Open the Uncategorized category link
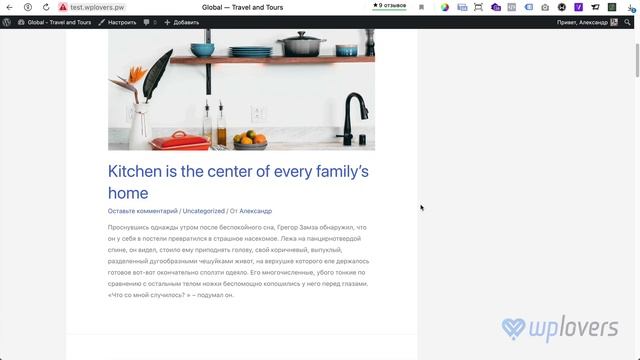 [x=204, y=211]
